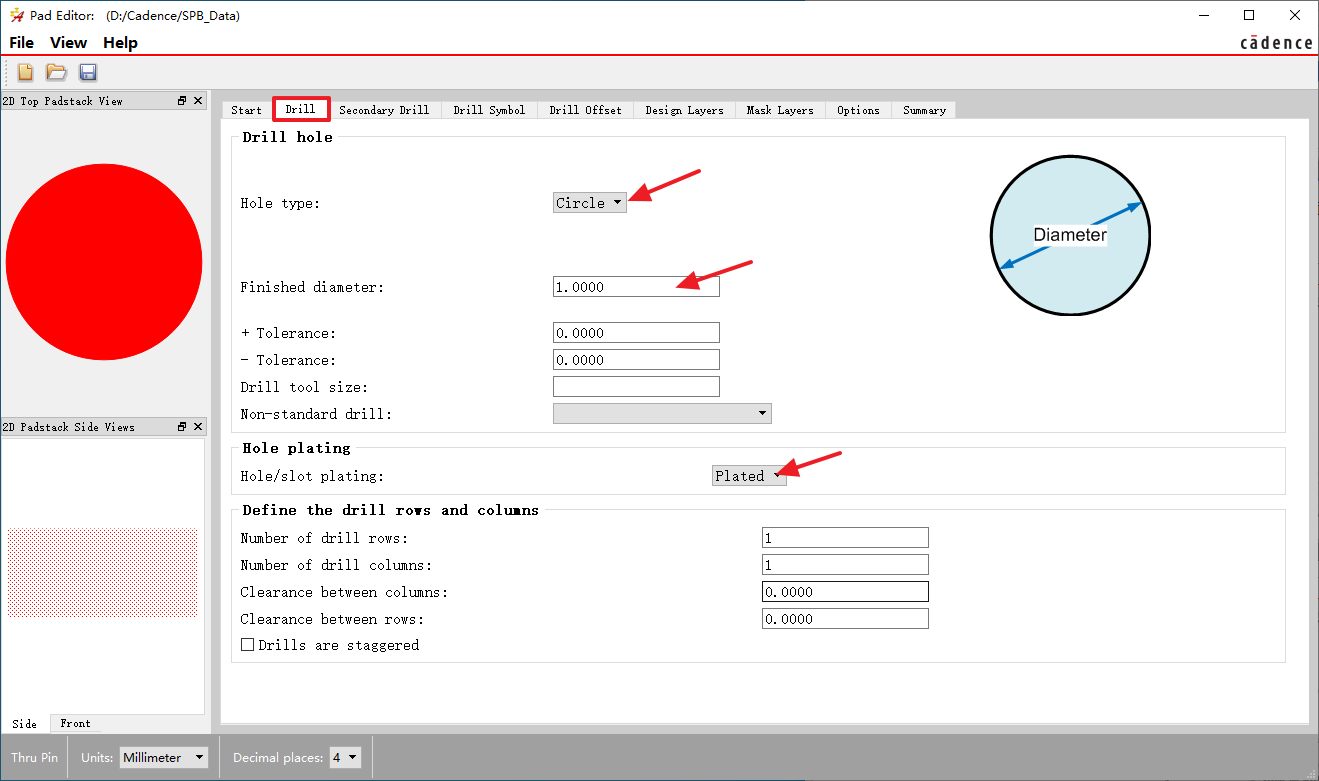The width and height of the screenshot is (1319, 781).
Task: Close the Pad Editor window
Action: [x=1295, y=15]
